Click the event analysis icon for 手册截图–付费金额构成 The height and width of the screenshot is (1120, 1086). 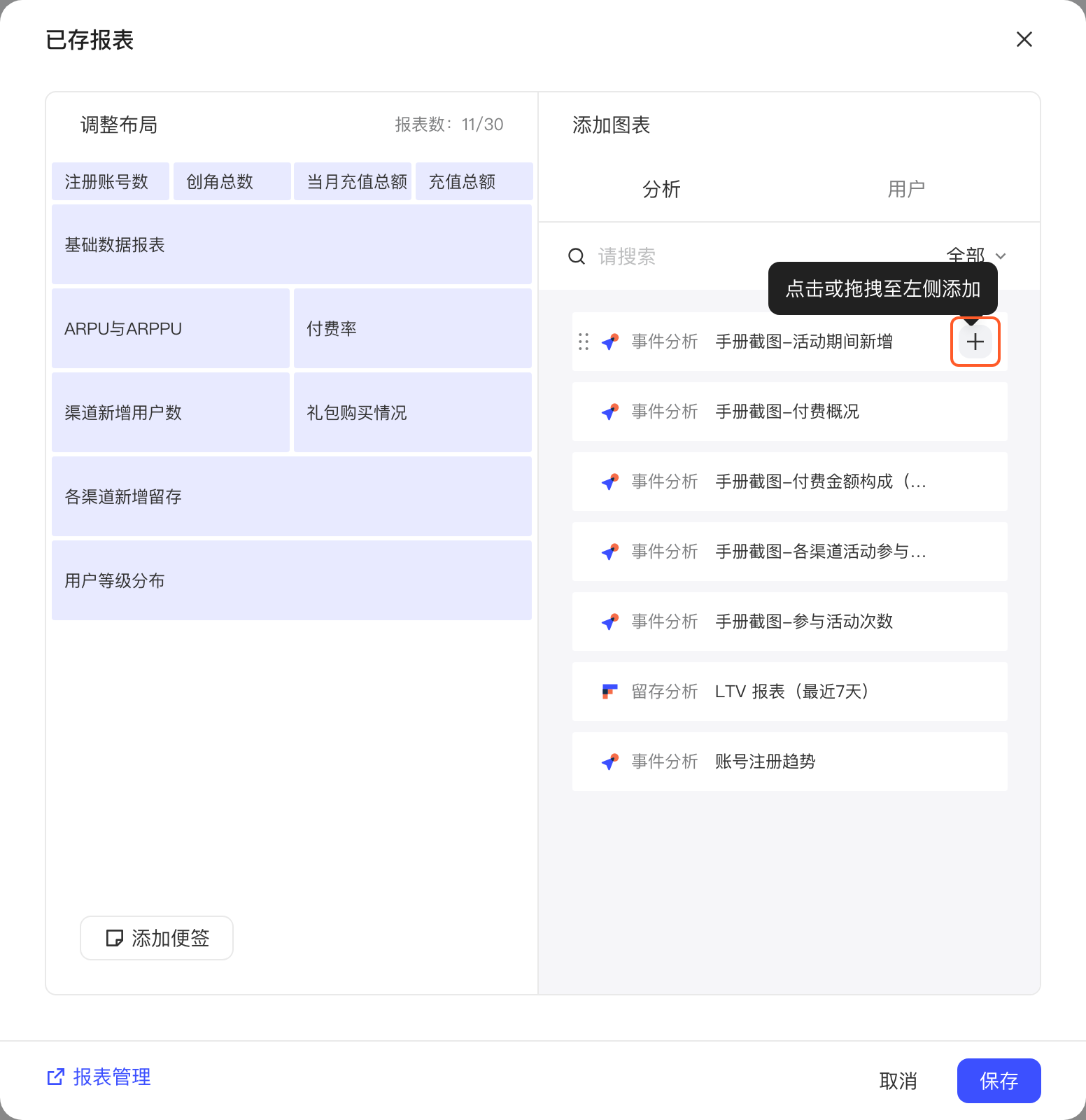click(x=610, y=482)
